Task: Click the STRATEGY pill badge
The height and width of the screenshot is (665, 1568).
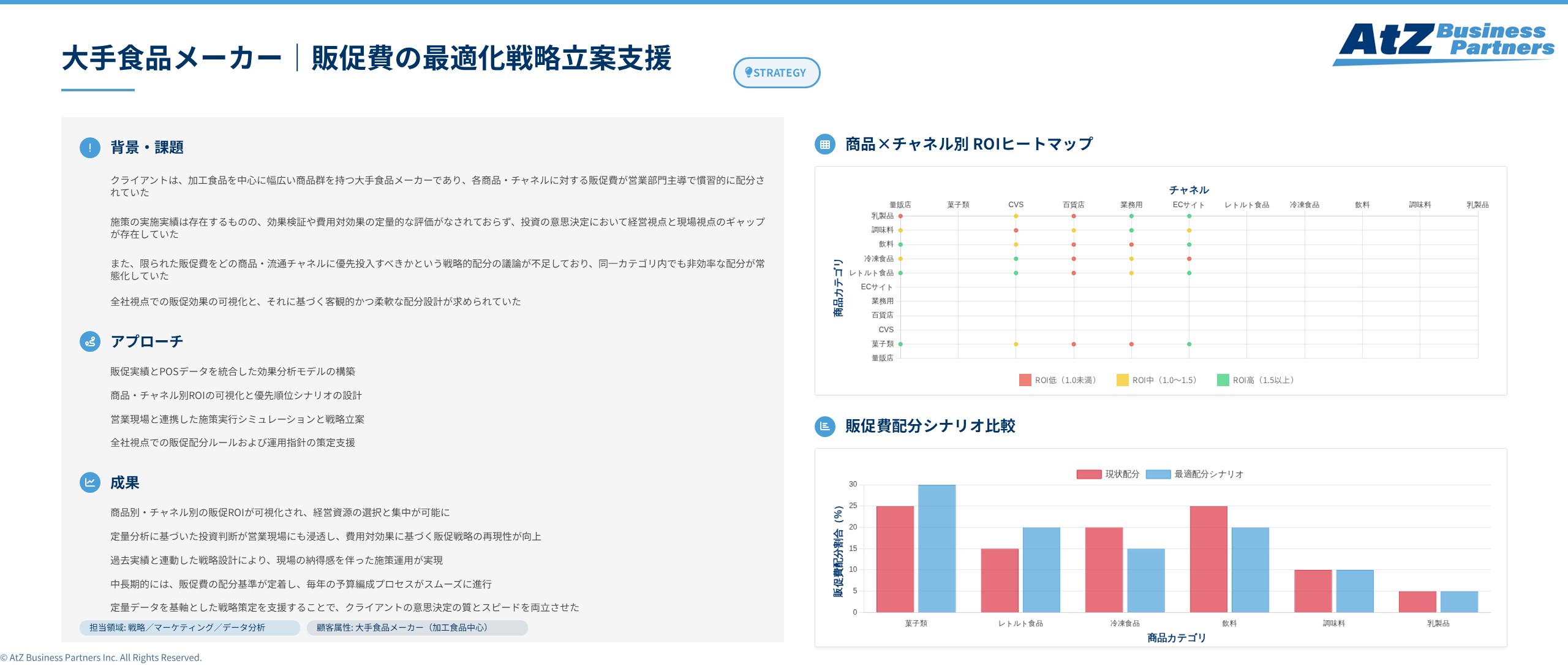Action: point(777,72)
